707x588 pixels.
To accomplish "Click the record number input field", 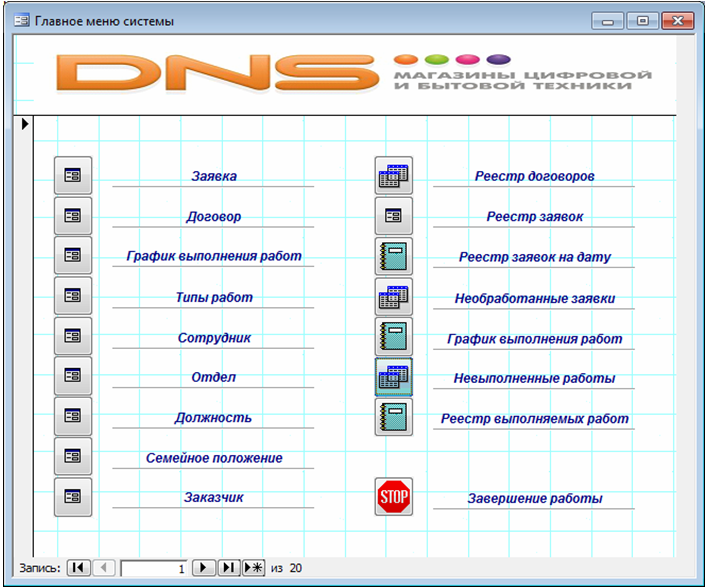I will coord(153,568).
